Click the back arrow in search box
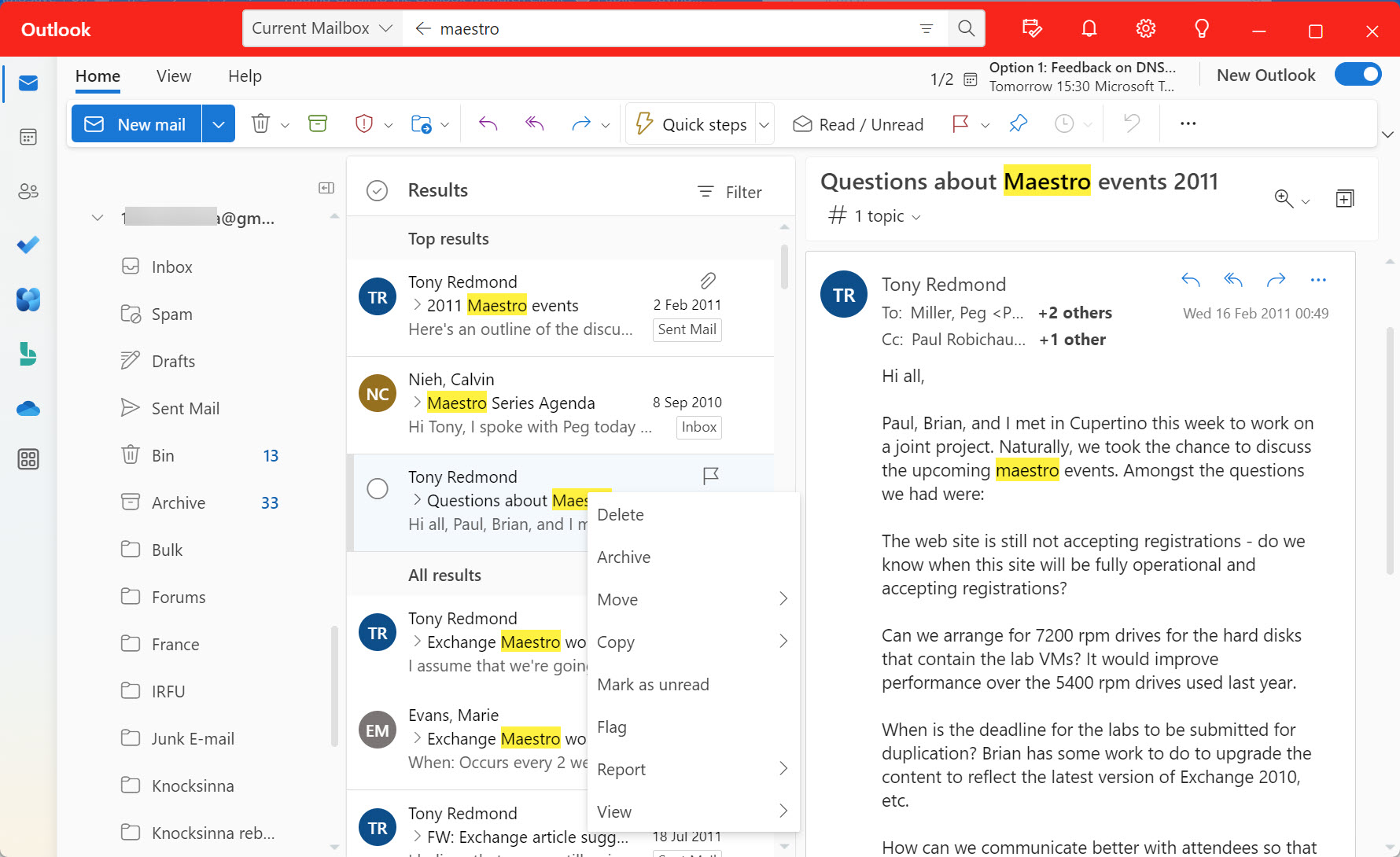The image size is (1400, 857). click(423, 29)
